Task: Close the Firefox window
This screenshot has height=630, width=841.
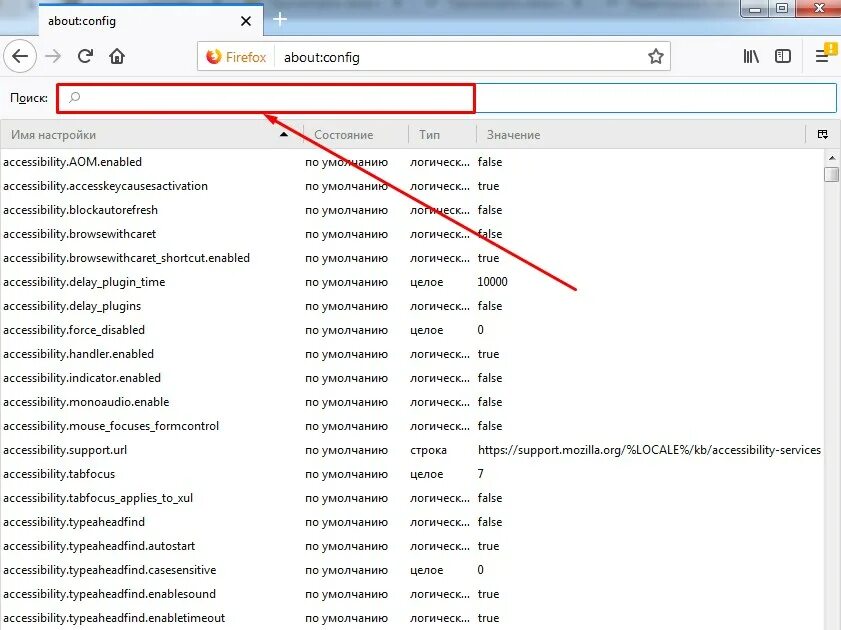Action: pyautogui.click(x=818, y=8)
